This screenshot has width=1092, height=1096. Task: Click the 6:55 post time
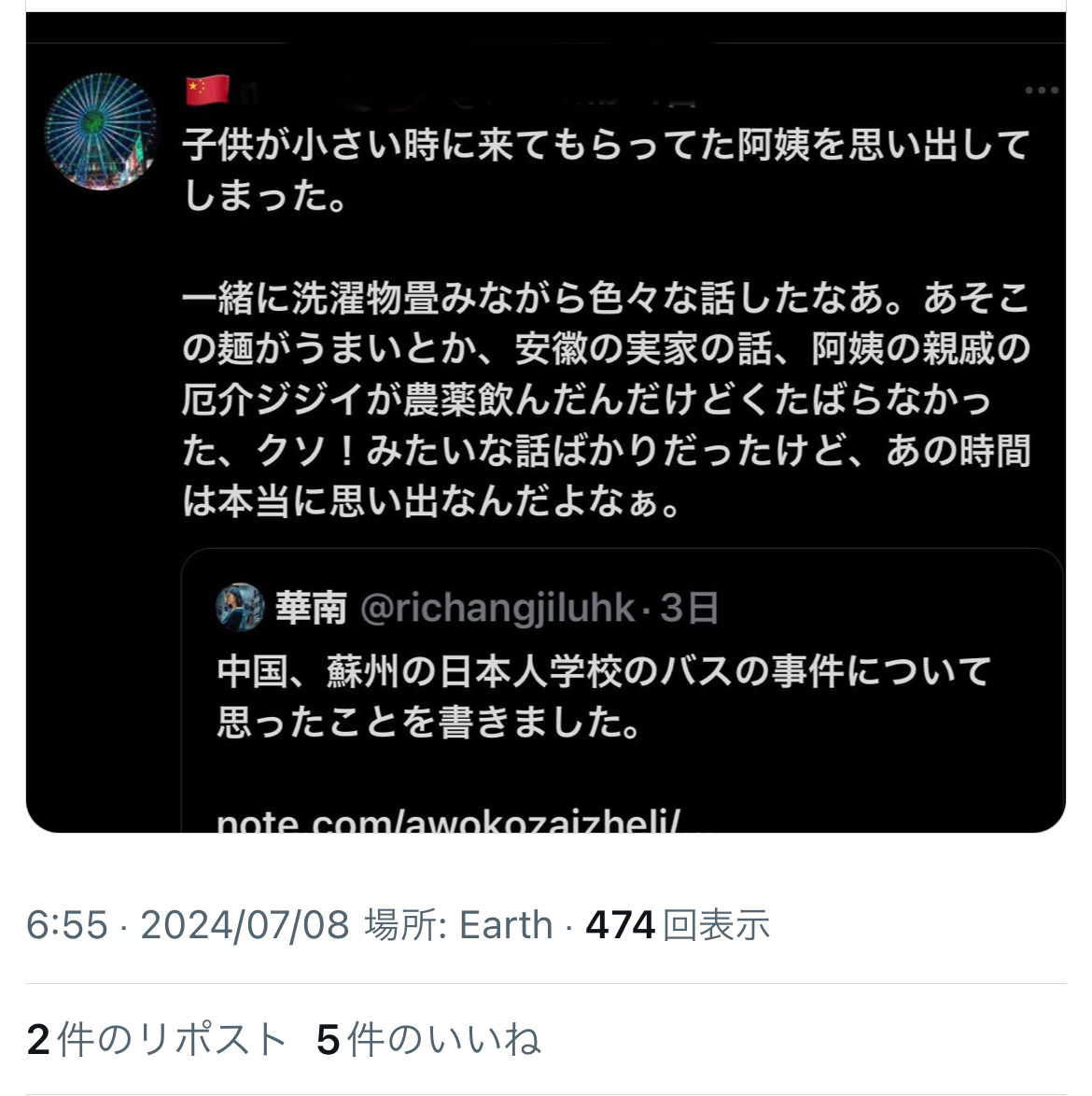tap(67, 925)
